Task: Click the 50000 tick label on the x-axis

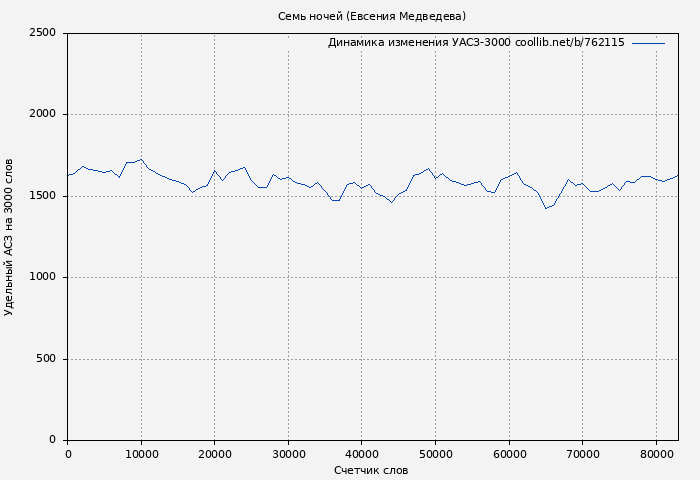Action: click(435, 455)
